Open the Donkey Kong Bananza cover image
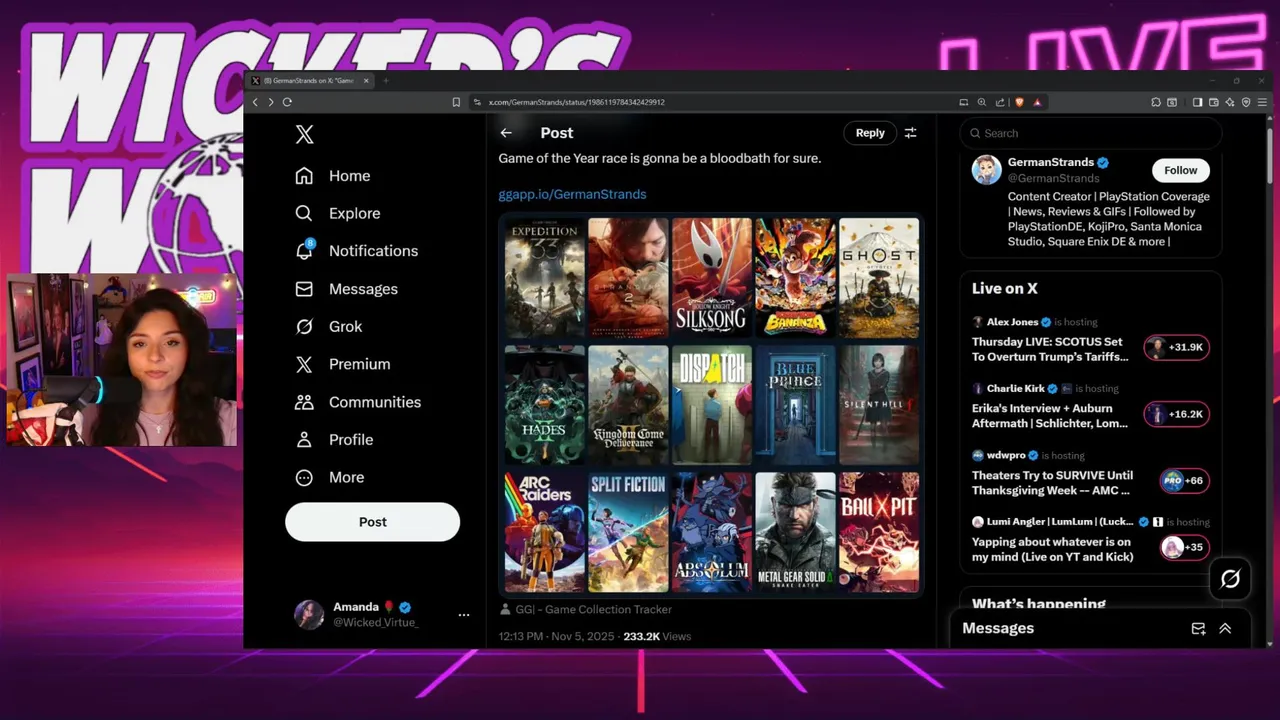The width and height of the screenshot is (1280, 720). (795, 277)
